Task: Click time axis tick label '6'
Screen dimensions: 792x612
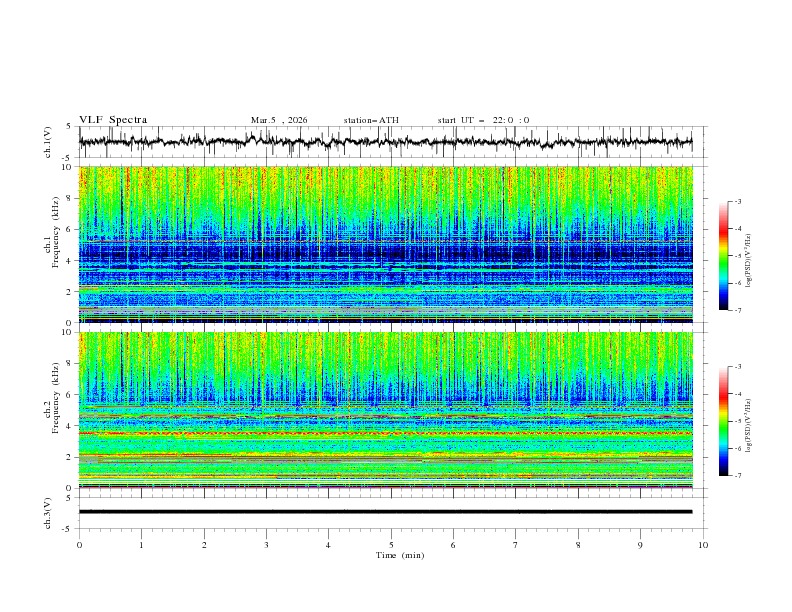Action: click(x=453, y=545)
